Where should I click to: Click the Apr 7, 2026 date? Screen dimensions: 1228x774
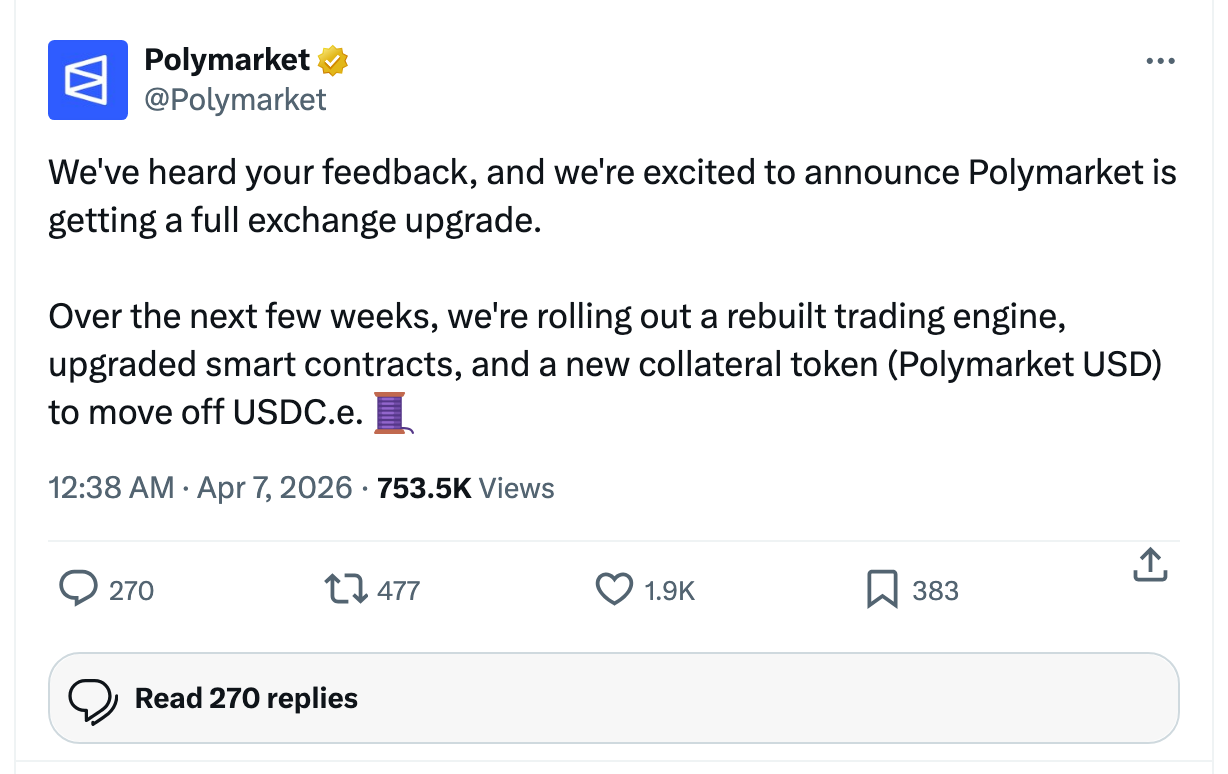click(275, 488)
